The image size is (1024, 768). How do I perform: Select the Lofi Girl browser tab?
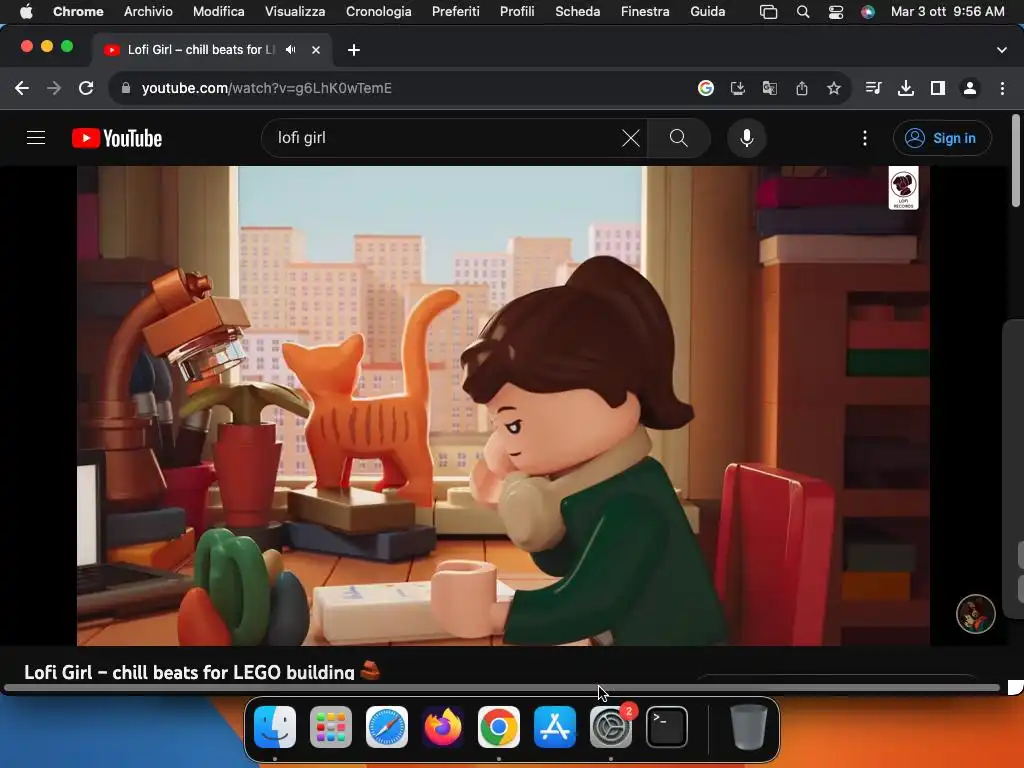(x=201, y=50)
